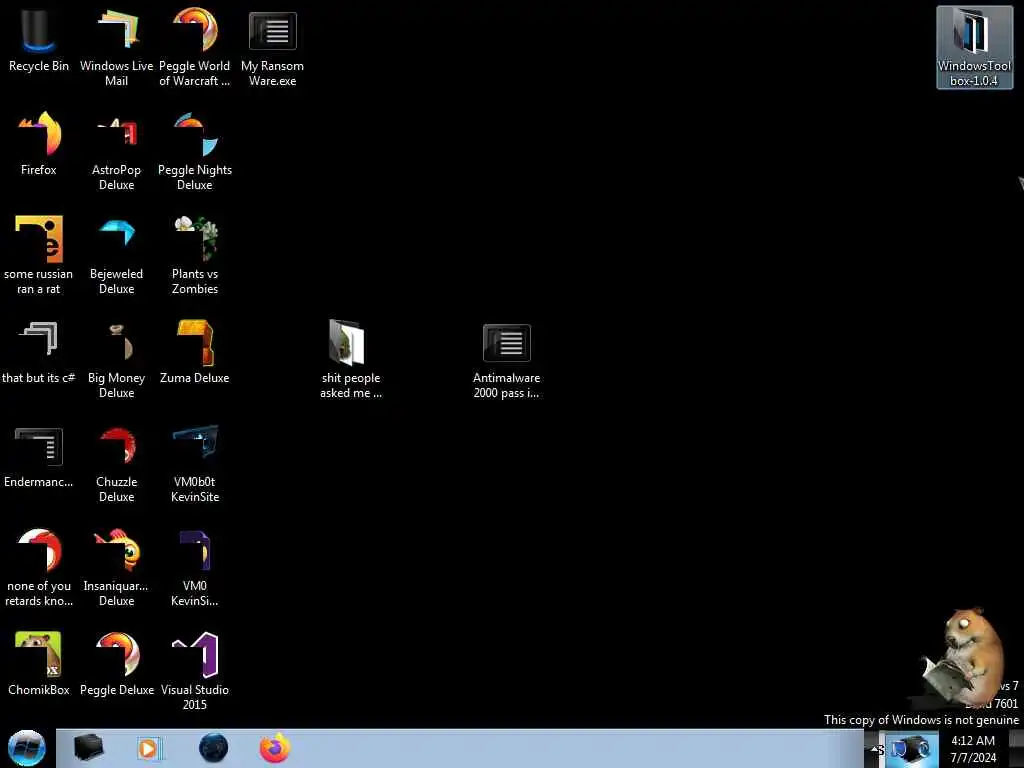This screenshot has height=768, width=1024.
Task: Select the 'some russian ran a rat' icon
Action: point(39,255)
